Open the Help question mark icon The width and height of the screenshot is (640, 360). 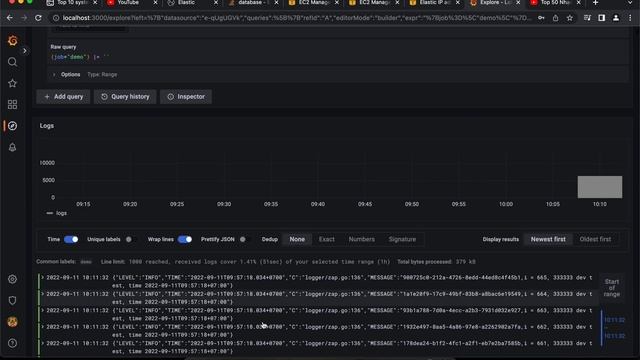tap(13, 343)
